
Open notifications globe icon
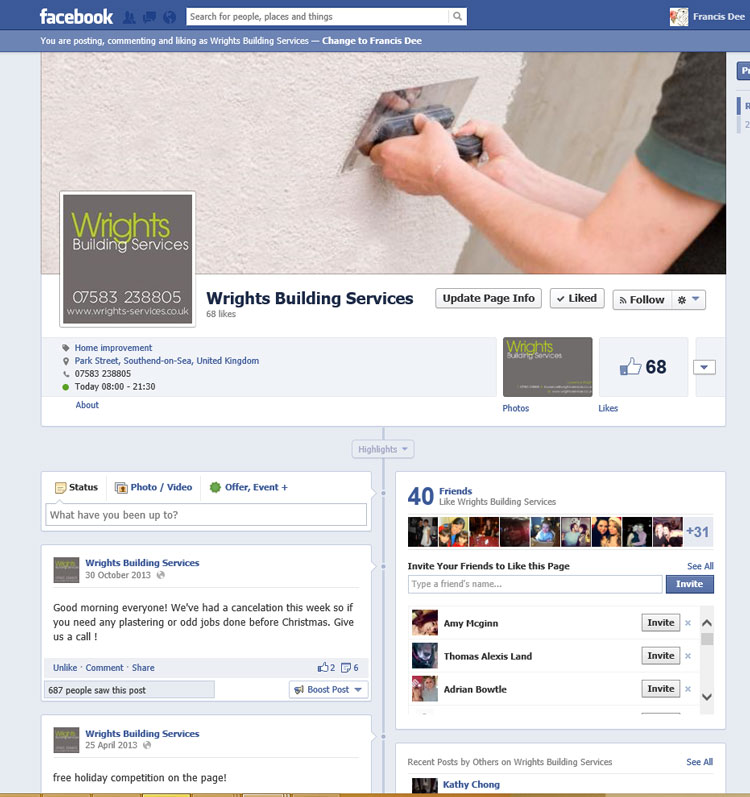[x=170, y=18]
